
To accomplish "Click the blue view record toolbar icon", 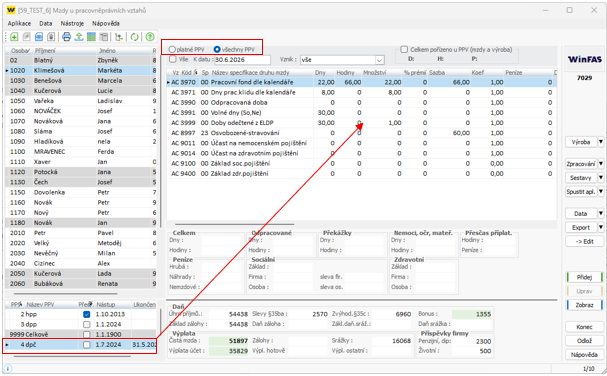I will [39, 37].
